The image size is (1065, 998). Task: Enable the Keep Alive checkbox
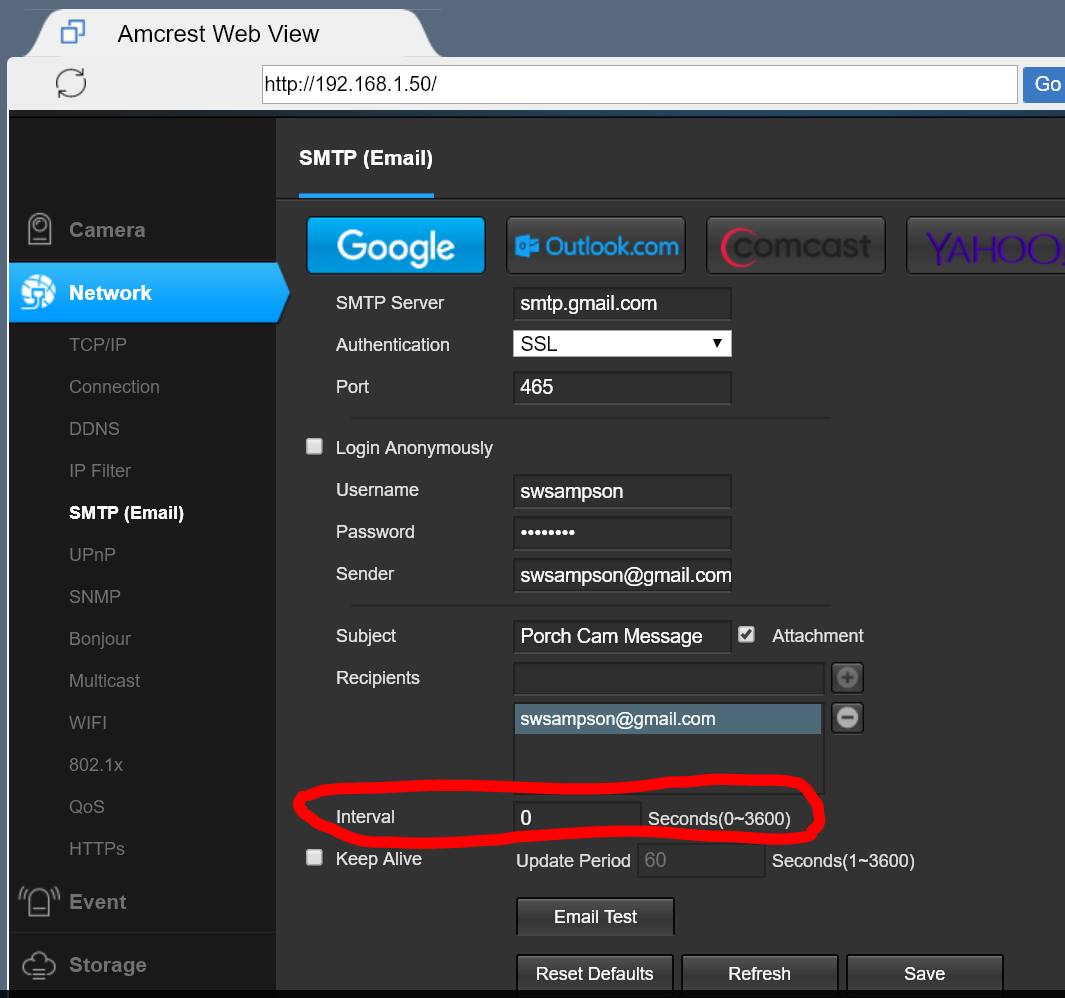pos(314,857)
